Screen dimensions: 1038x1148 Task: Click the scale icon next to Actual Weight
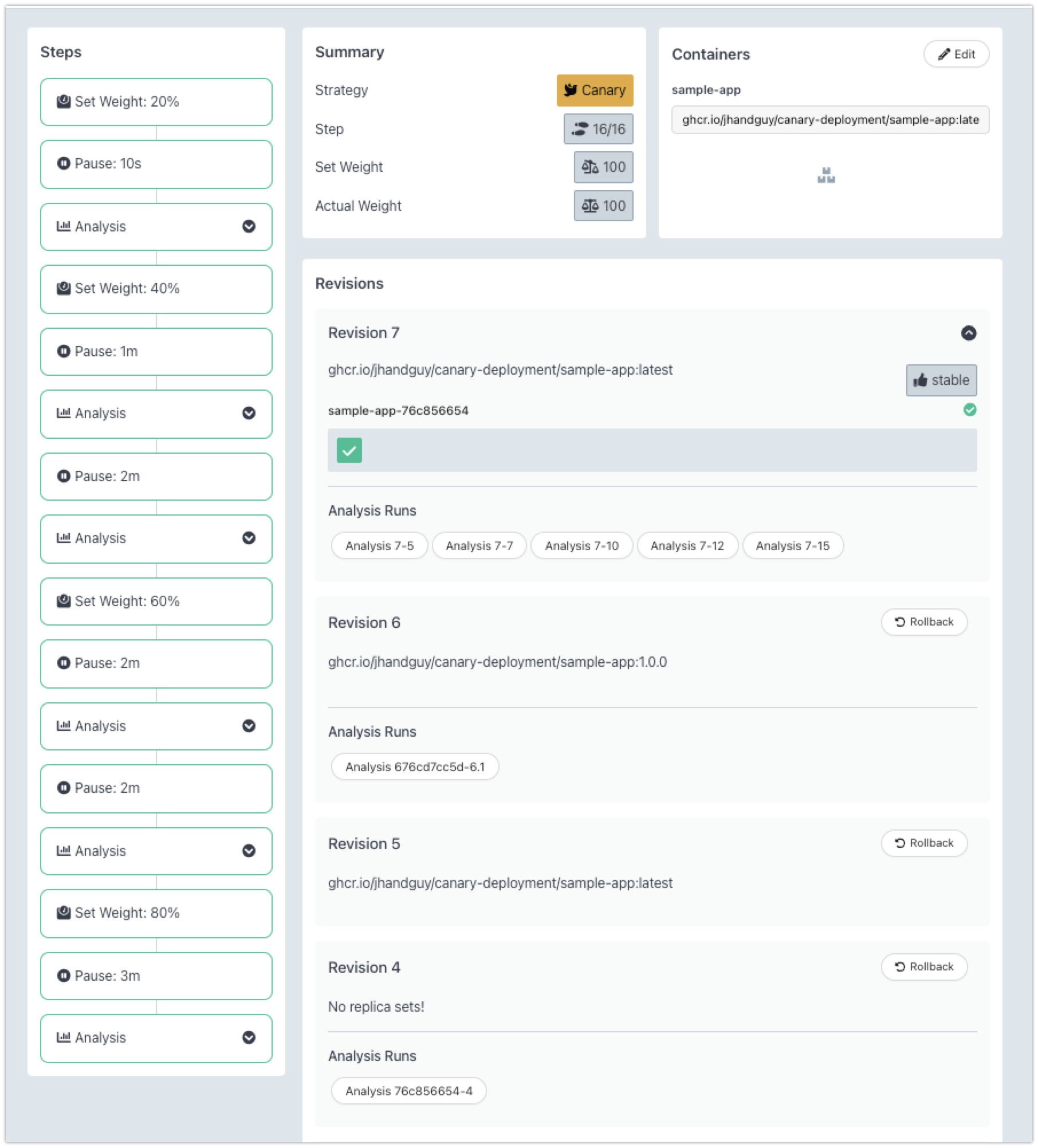click(590, 206)
